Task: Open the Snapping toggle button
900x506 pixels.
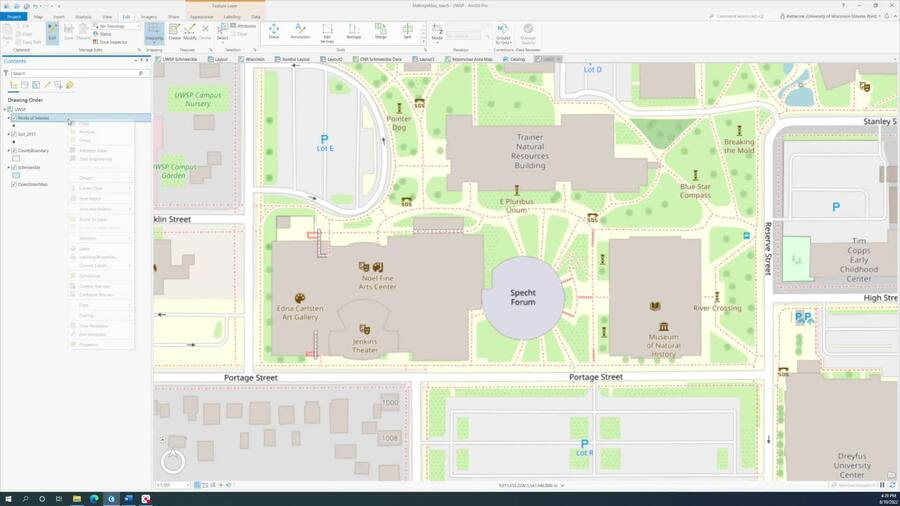Action: [154, 33]
